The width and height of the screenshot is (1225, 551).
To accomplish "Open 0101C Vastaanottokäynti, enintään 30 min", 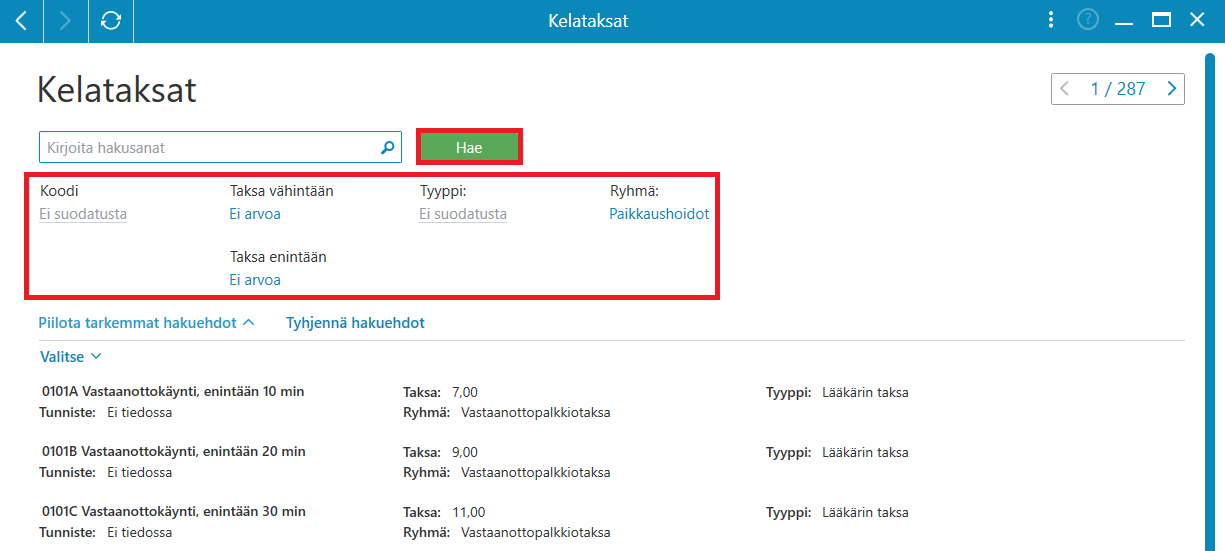I will point(173,511).
